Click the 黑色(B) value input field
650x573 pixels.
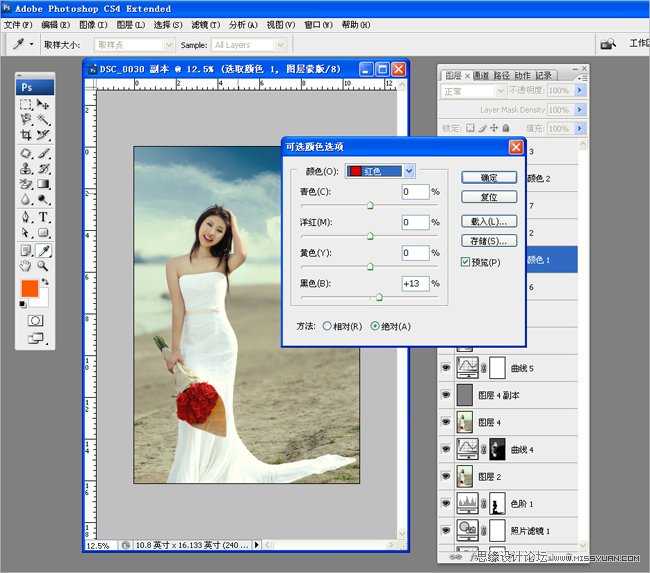(415, 284)
